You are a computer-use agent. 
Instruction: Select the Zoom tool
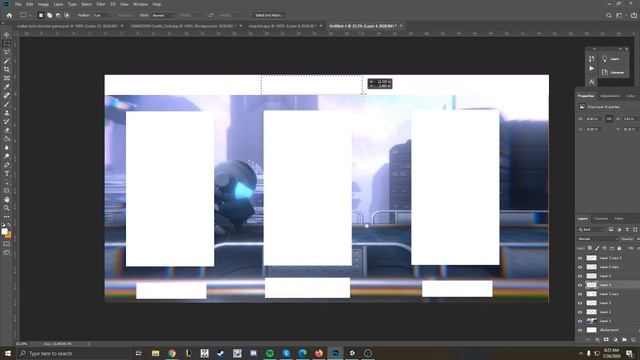(x=7, y=208)
